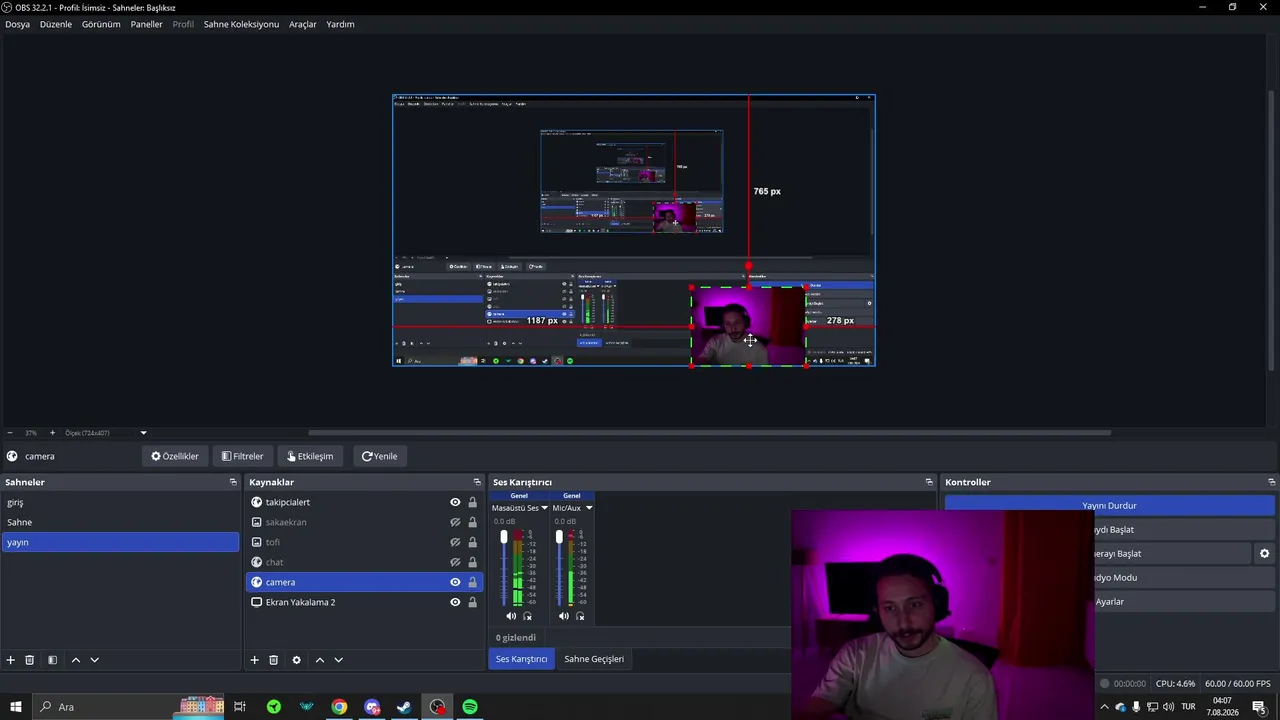Move the selected source up
This screenshot has height=720, width=1280.
320,660
